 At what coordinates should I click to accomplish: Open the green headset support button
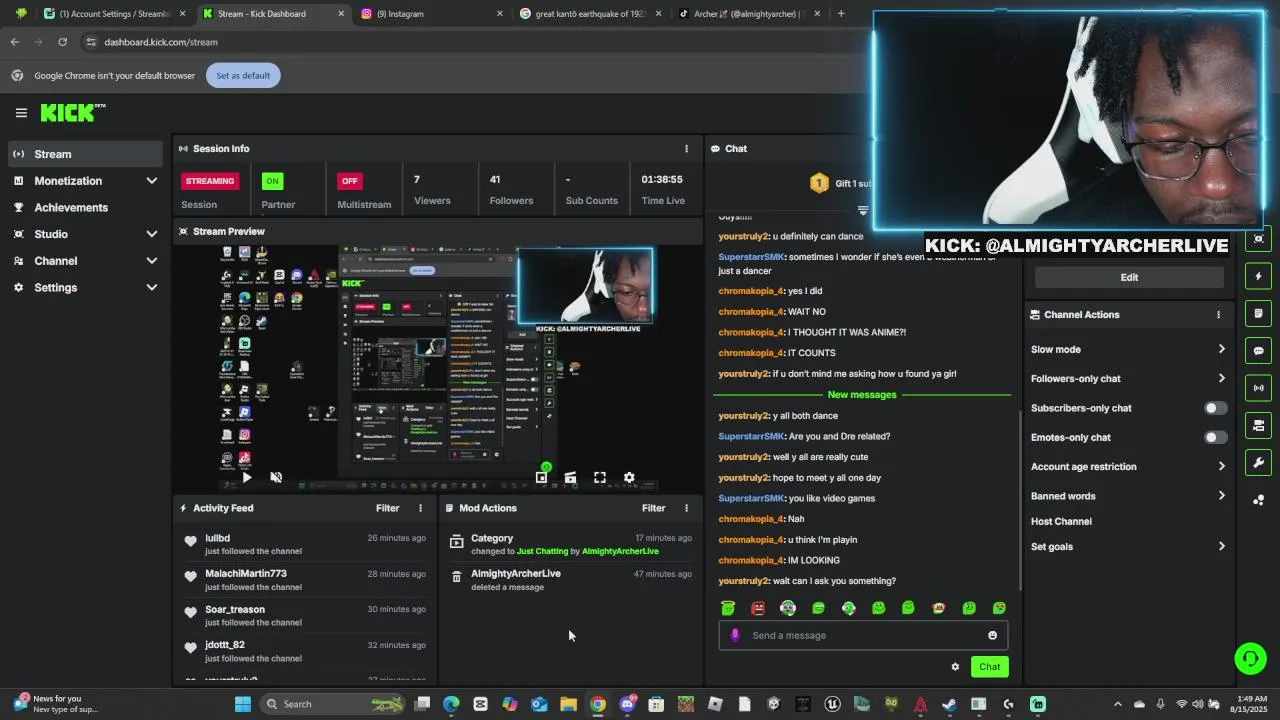coord(1250,658)
